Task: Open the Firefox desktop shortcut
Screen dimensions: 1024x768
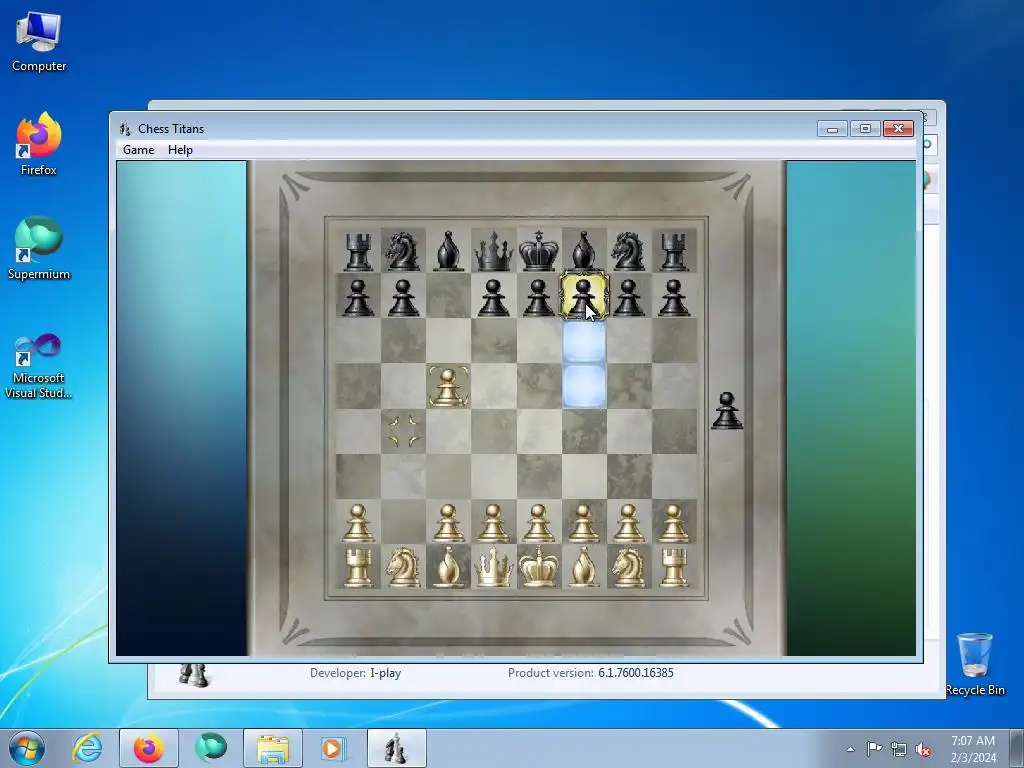Action: (x=39, y=144)
